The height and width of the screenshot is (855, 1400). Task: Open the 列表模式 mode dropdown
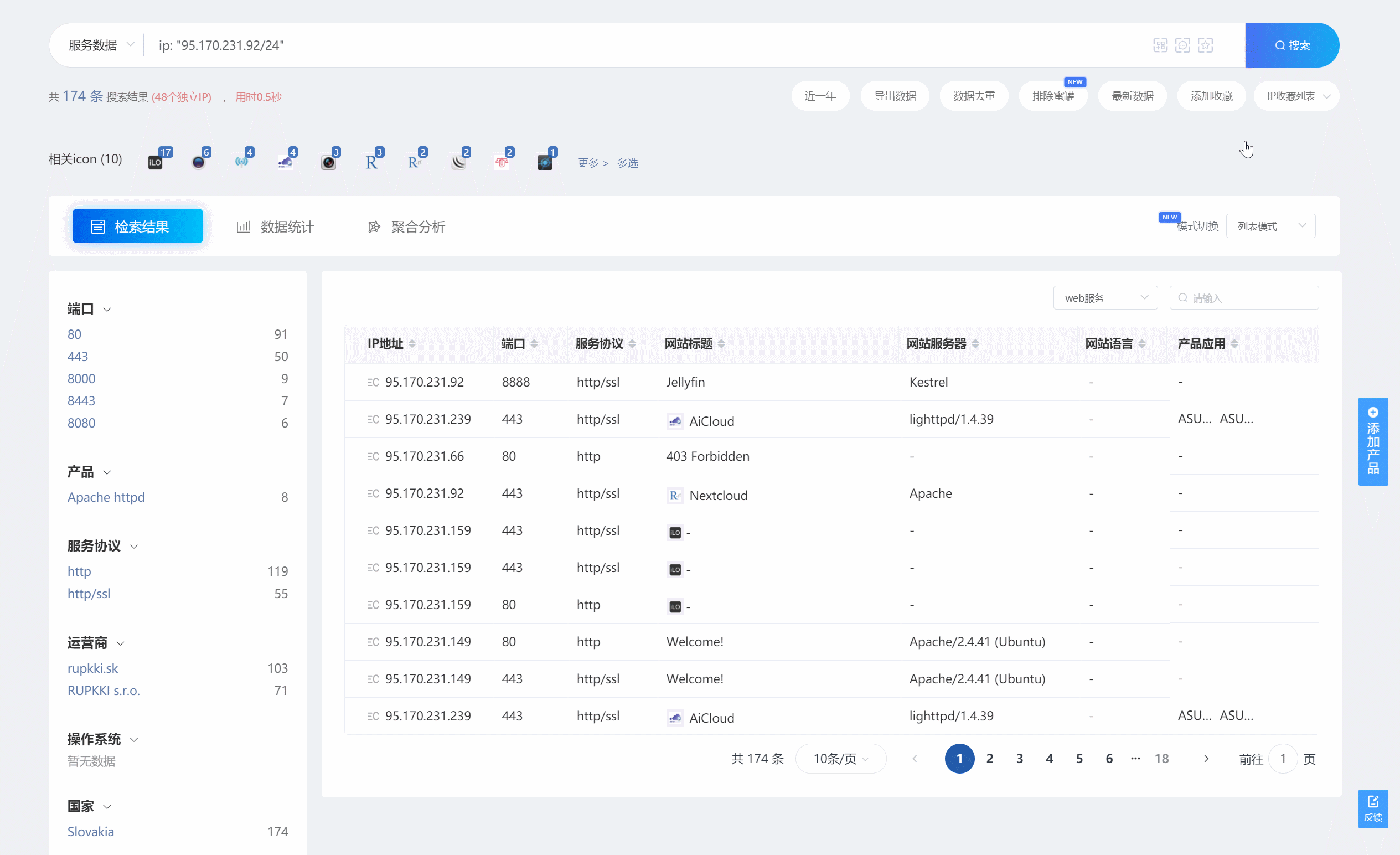[1270, 226]
